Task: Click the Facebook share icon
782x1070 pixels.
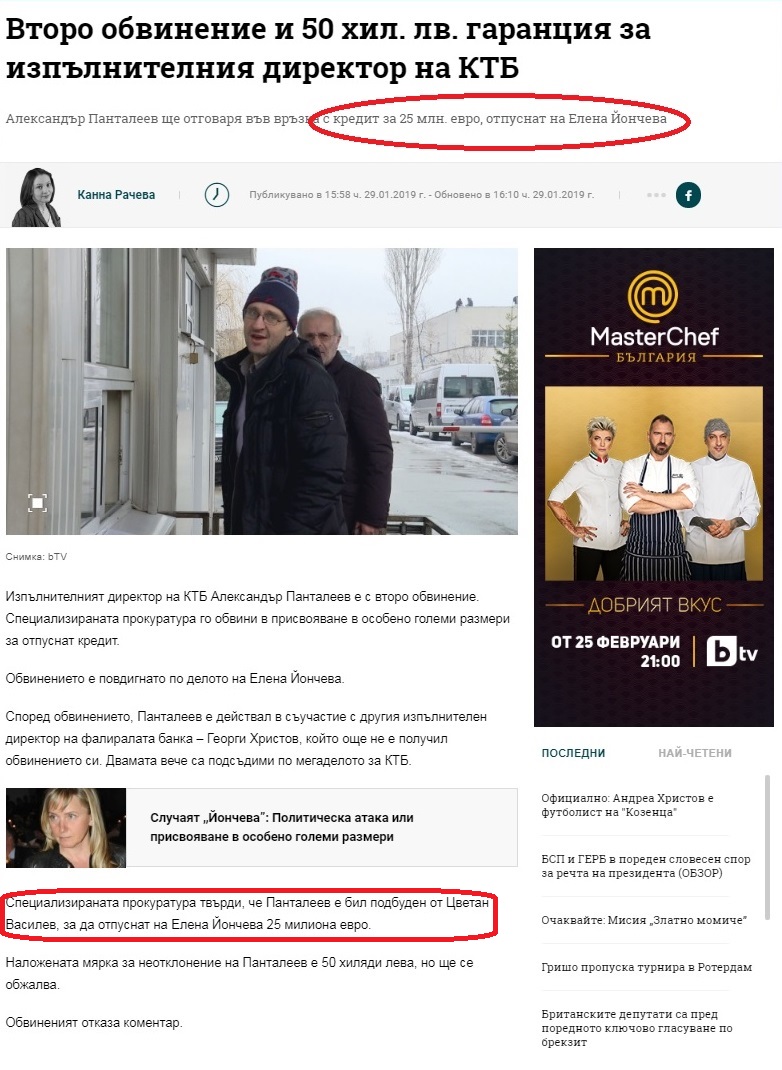Action: tap(688, 195)
